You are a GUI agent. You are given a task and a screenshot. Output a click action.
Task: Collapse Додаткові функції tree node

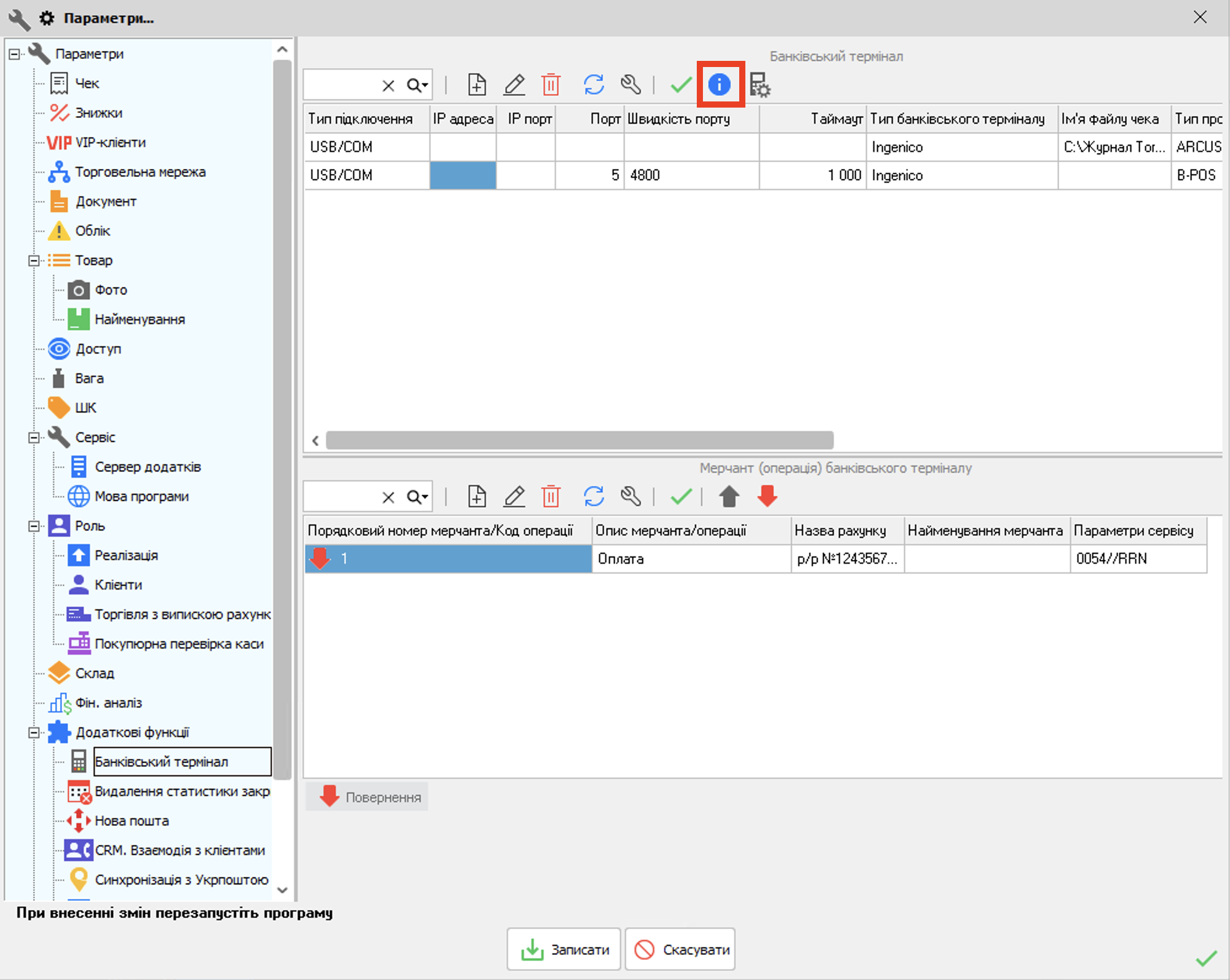point(34,733)
